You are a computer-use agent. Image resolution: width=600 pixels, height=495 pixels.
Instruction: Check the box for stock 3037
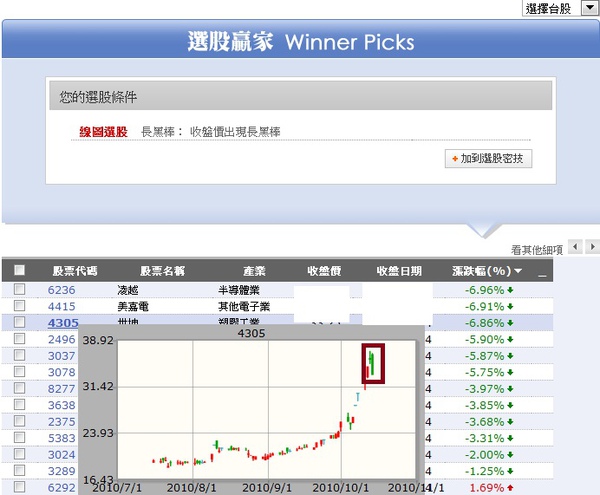click(20, 355)
